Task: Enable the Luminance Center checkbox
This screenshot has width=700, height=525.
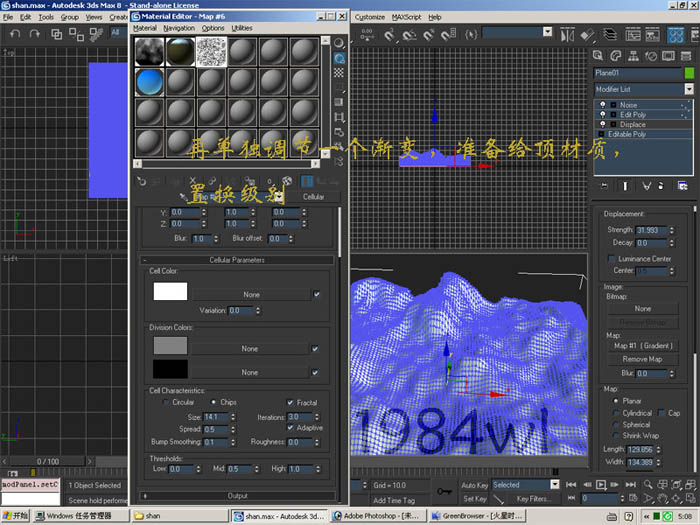Action: tap(612, 259)
